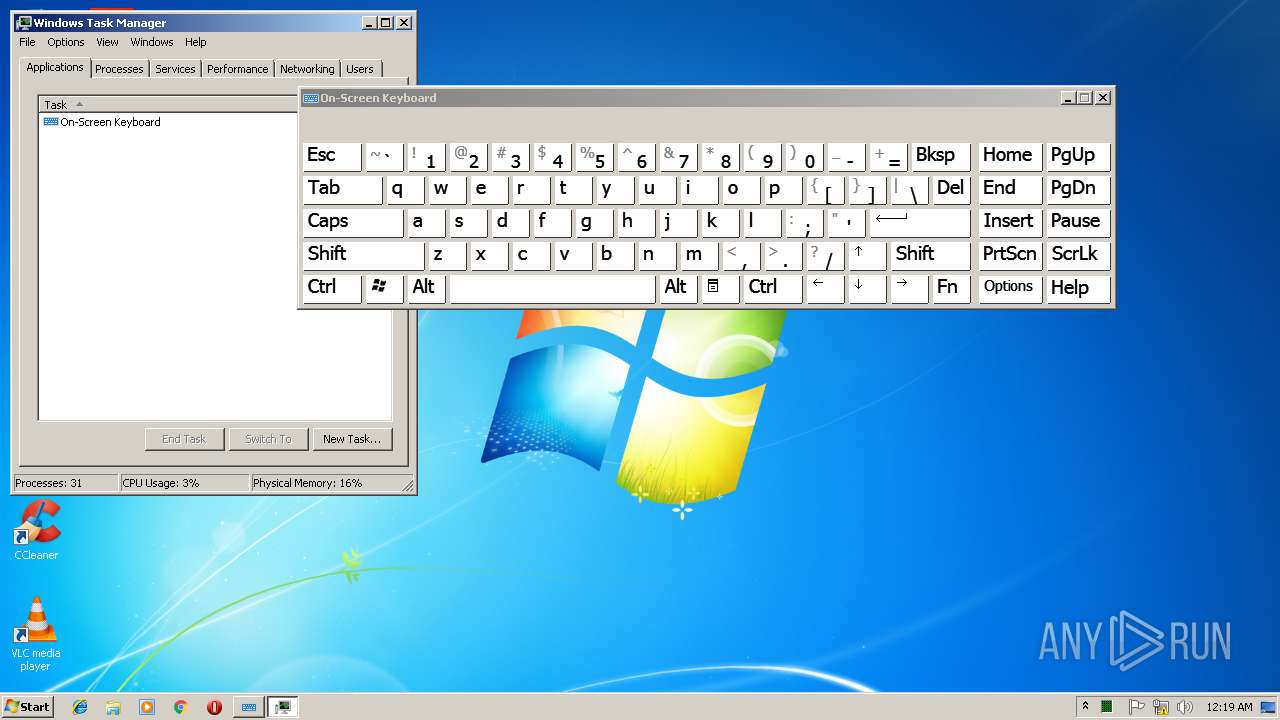Switch to On-Screen Keyboard taskbar button
This screenshot has width=1280, height=720.
click(x=249, y=707)
